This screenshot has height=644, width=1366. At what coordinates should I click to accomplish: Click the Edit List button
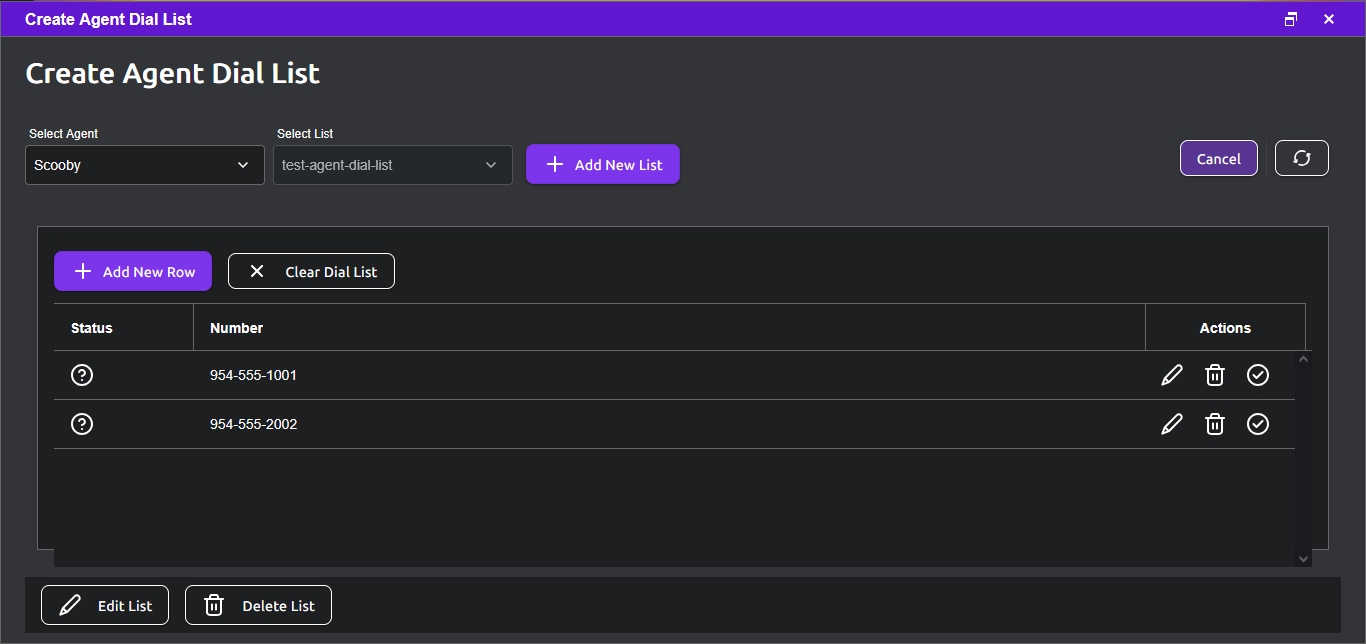[105, 605]
